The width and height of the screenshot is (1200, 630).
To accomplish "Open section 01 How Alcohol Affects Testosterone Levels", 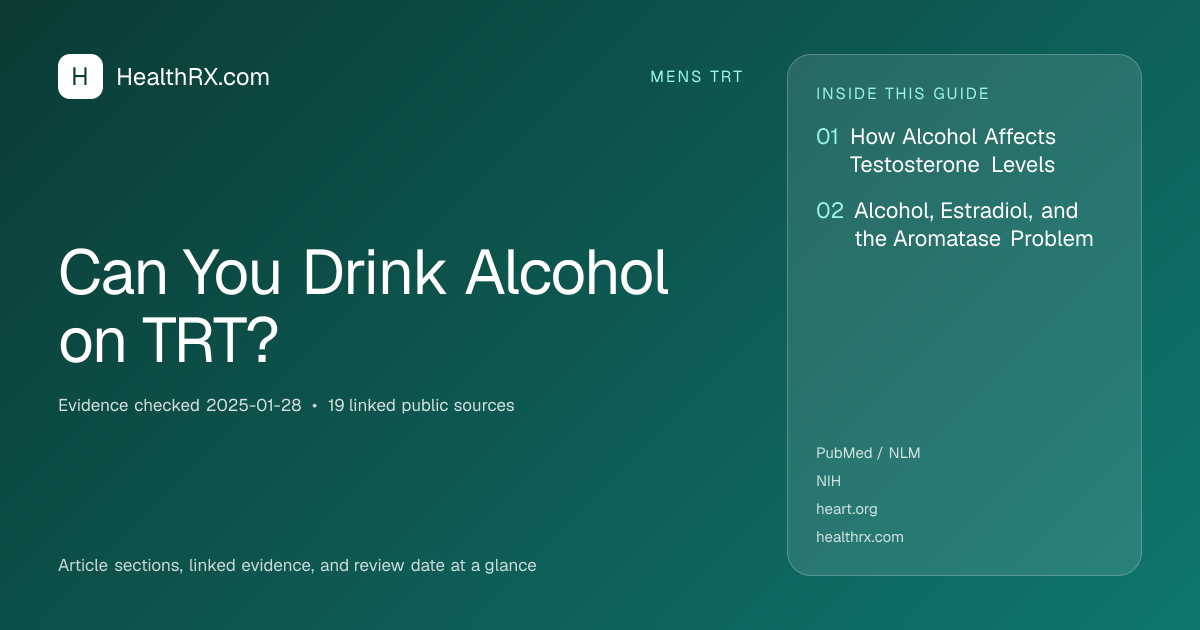I will pos(936,150).
